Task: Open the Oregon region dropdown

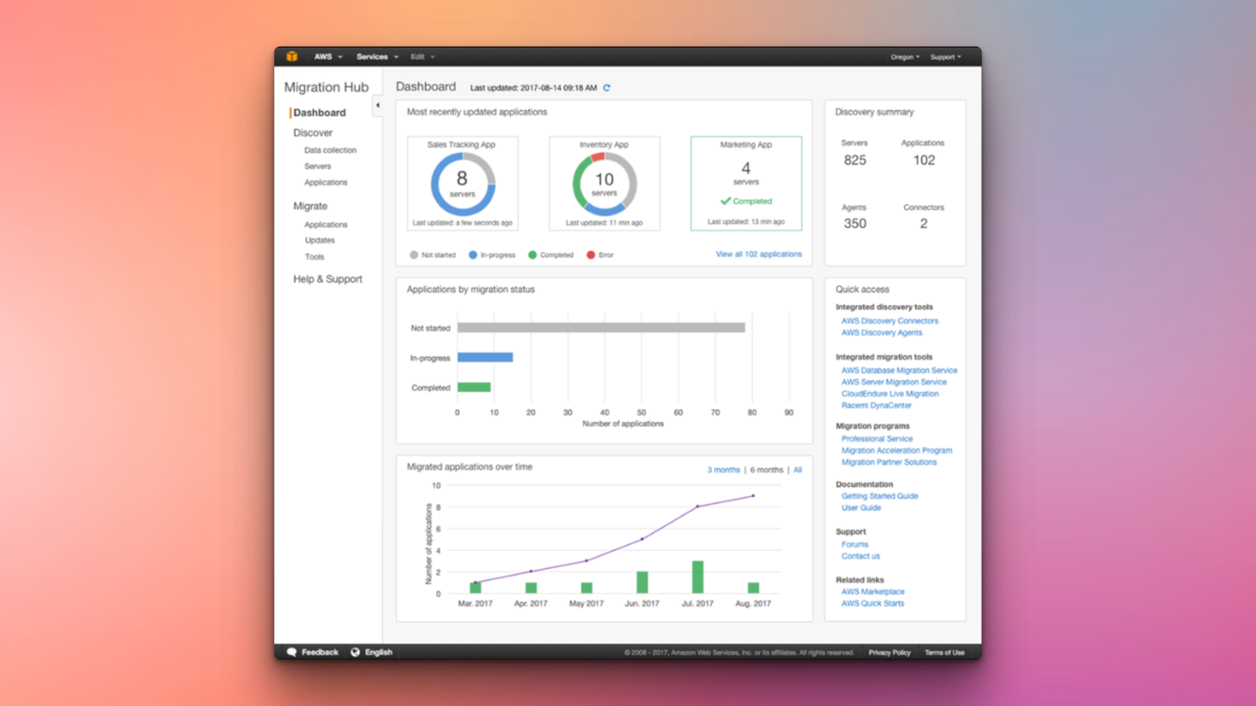Action: point(904,56)
